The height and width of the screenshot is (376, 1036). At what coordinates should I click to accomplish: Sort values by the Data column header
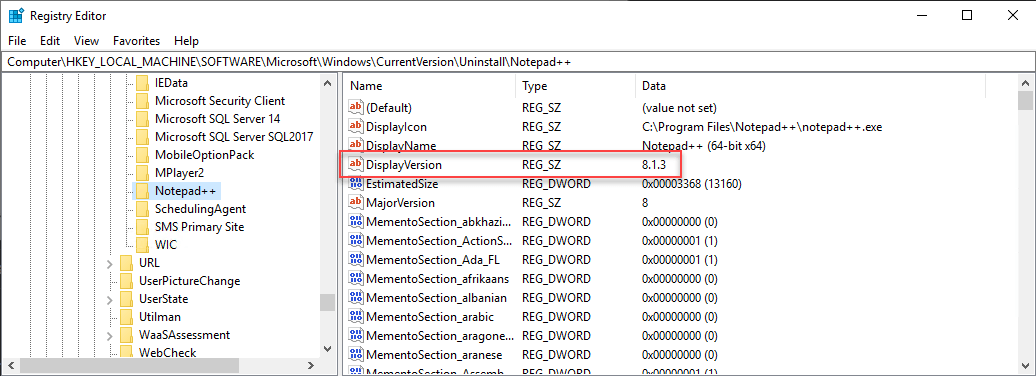click(810, 86)
